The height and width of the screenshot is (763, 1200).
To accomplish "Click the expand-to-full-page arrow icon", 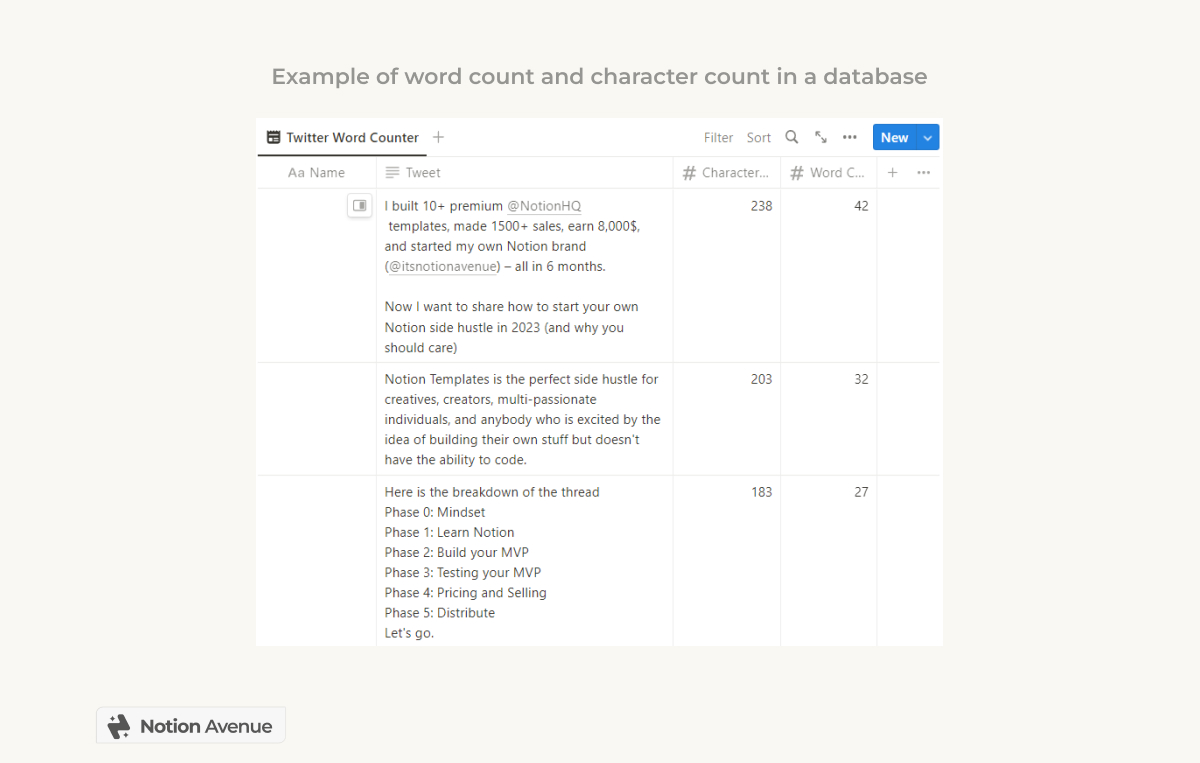I will point(821,137).
